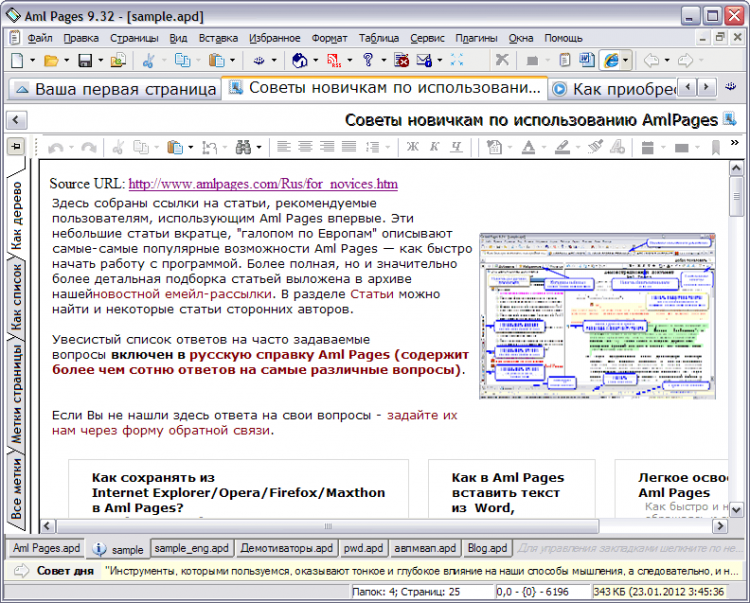
Task: Click the pin icon above the side tabs
Action: coord(16,147)
